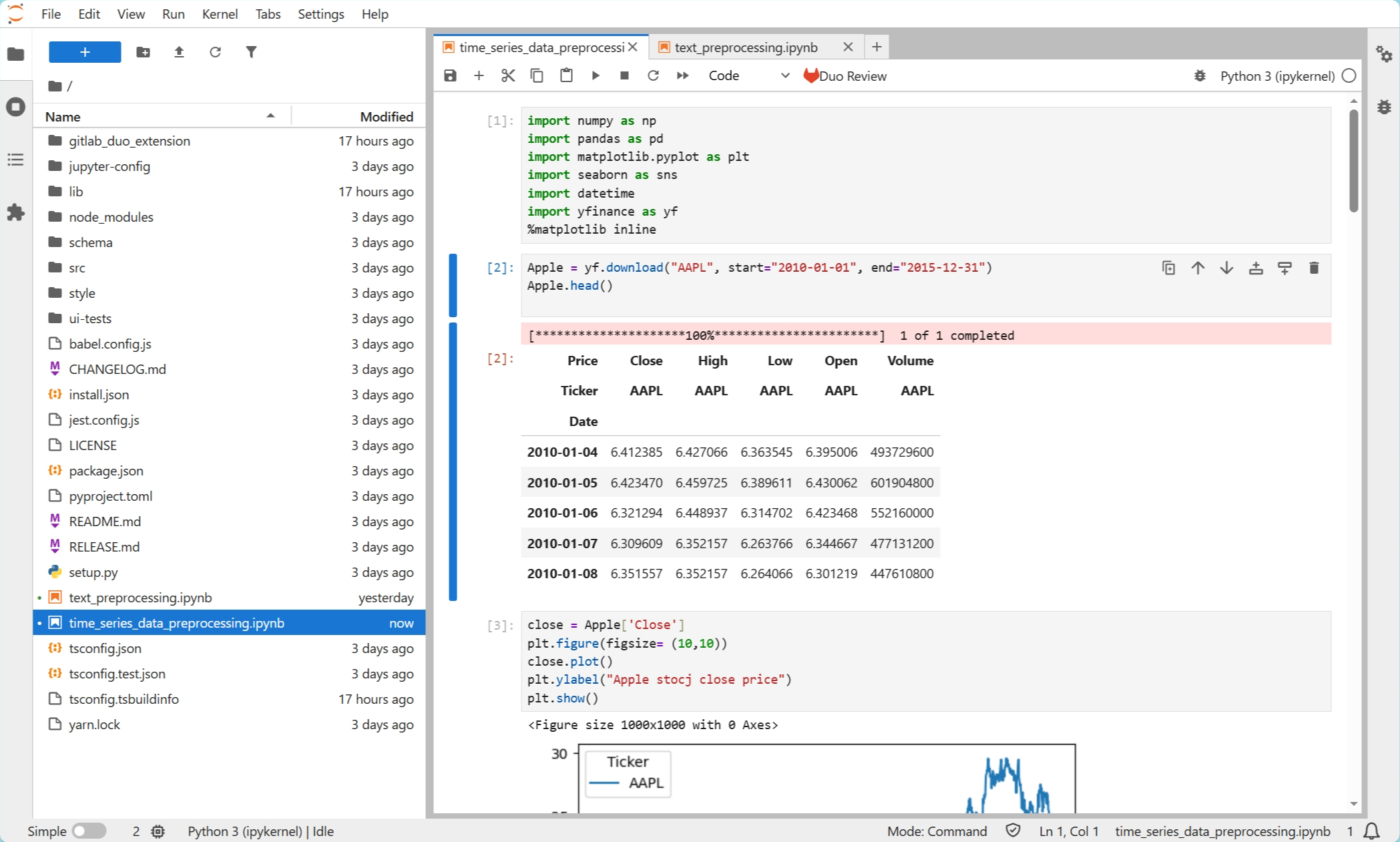Move the selected cell down
Viewport: 1400px width, 842px height.
[x=1226, y=268]
